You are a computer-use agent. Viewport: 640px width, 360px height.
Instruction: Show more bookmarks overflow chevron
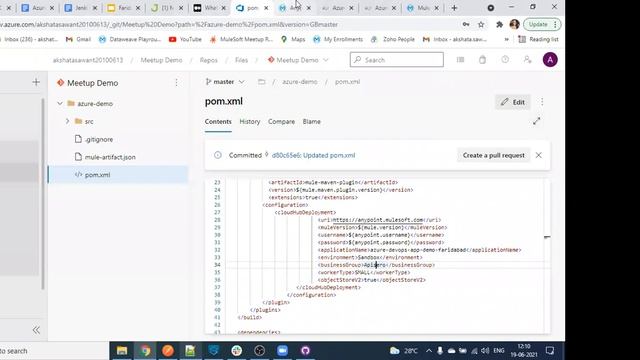[x=507, y=39]
